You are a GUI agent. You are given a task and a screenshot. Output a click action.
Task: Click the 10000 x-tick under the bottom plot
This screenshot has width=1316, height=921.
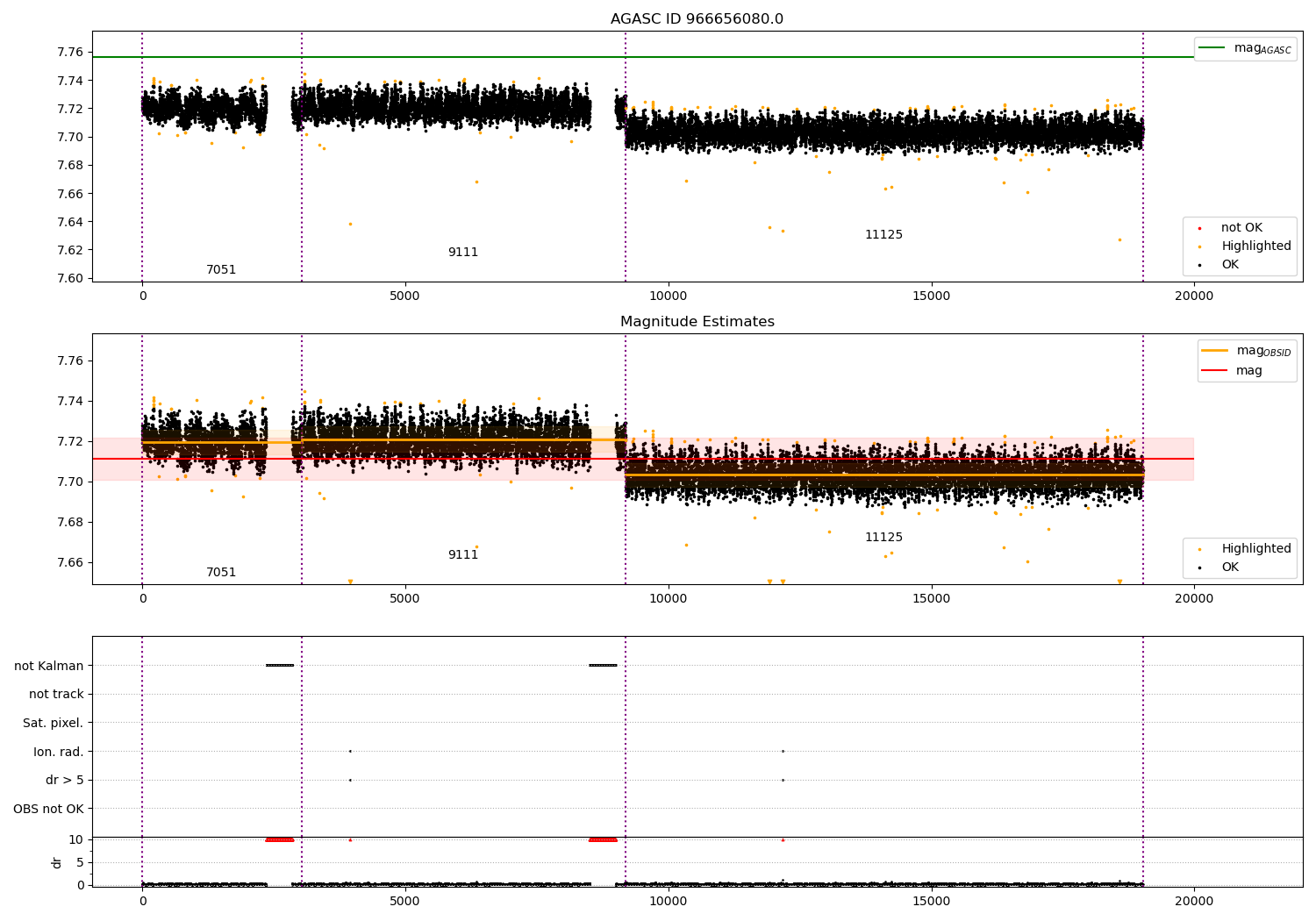pos(669,901)
